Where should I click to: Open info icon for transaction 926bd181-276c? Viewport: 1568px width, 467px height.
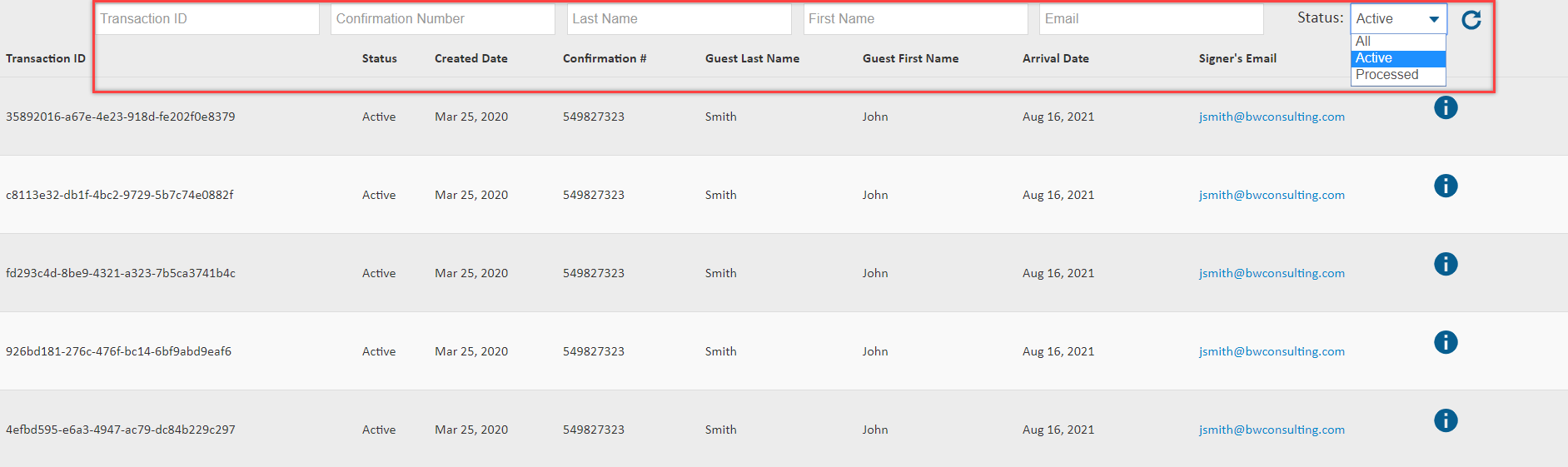tap(1446, 342)
